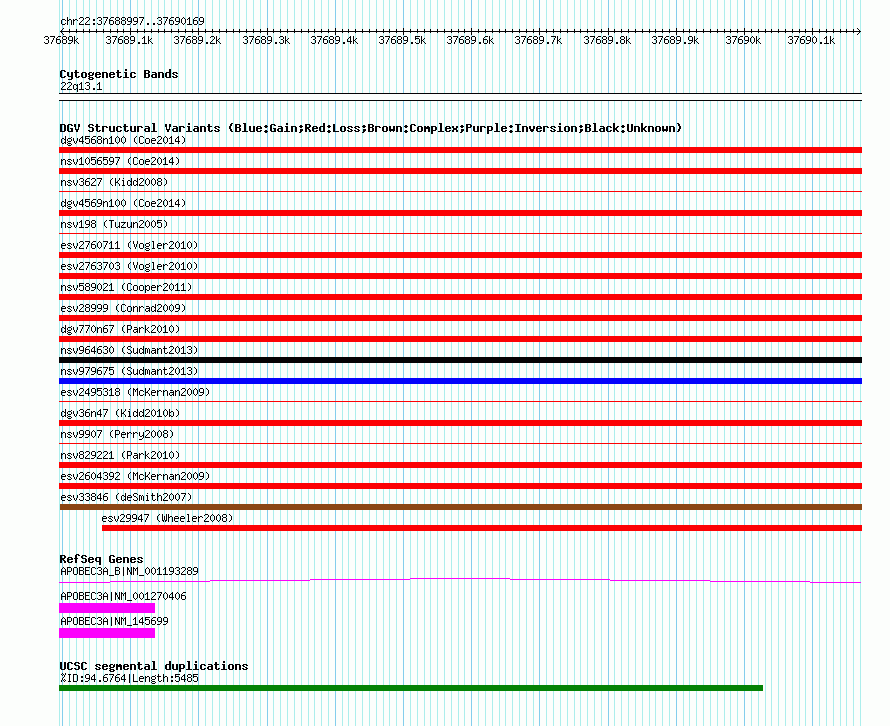Open variant nsv589021 (Cooper2011) label
This screenshot has width=890, height=726.
click(126, 287)
